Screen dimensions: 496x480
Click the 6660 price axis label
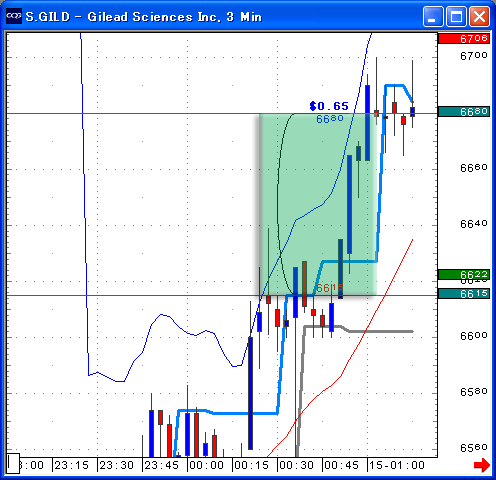474,168
